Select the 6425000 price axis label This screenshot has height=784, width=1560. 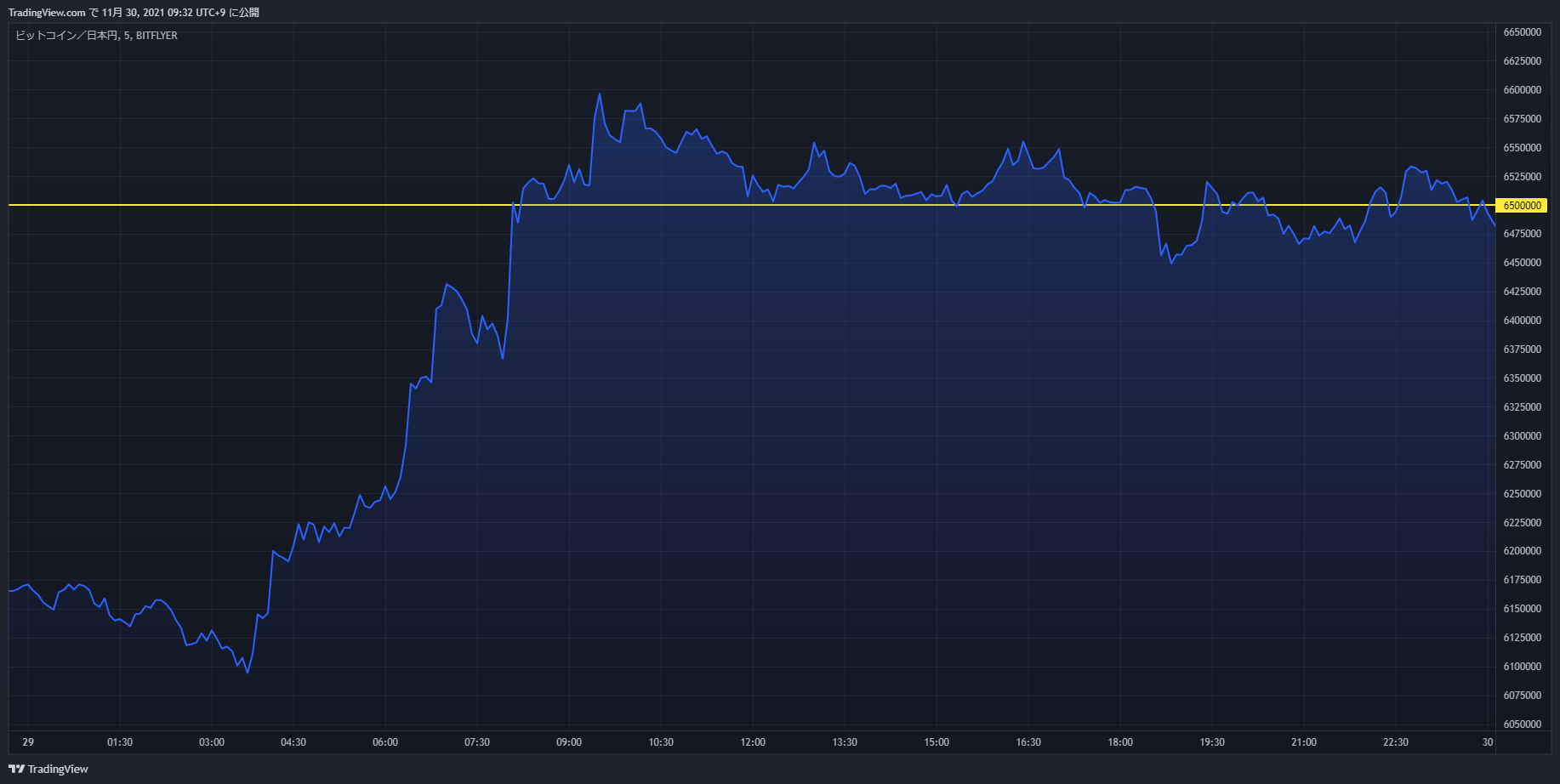(x=1523, y=292)
